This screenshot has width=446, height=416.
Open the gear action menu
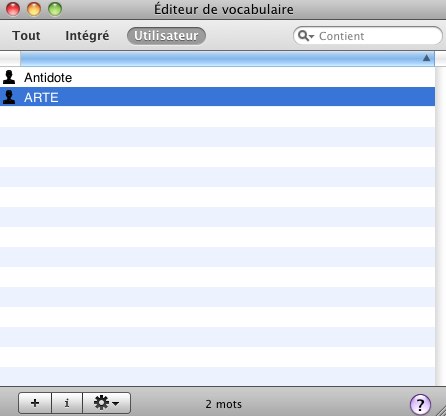tap(106, 403)
